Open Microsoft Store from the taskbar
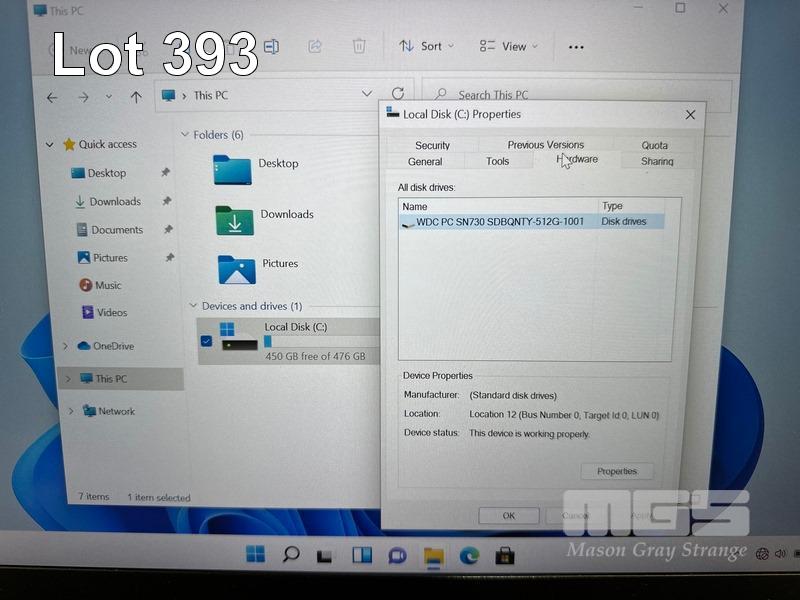Viewport: 800px width, 600px height. tap(506, 555)
